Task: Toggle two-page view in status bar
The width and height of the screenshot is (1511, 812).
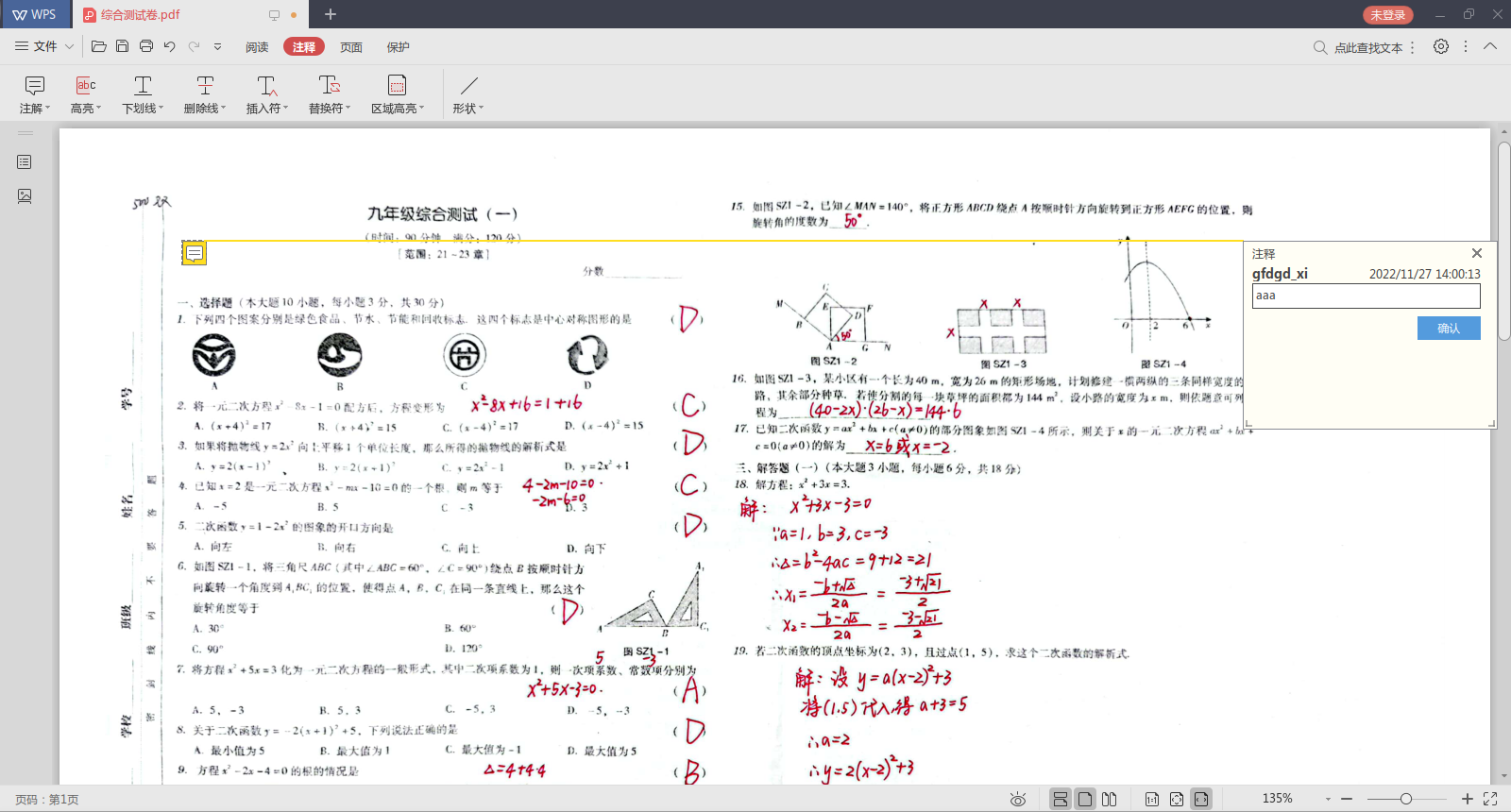Action: pos(1110,800)
